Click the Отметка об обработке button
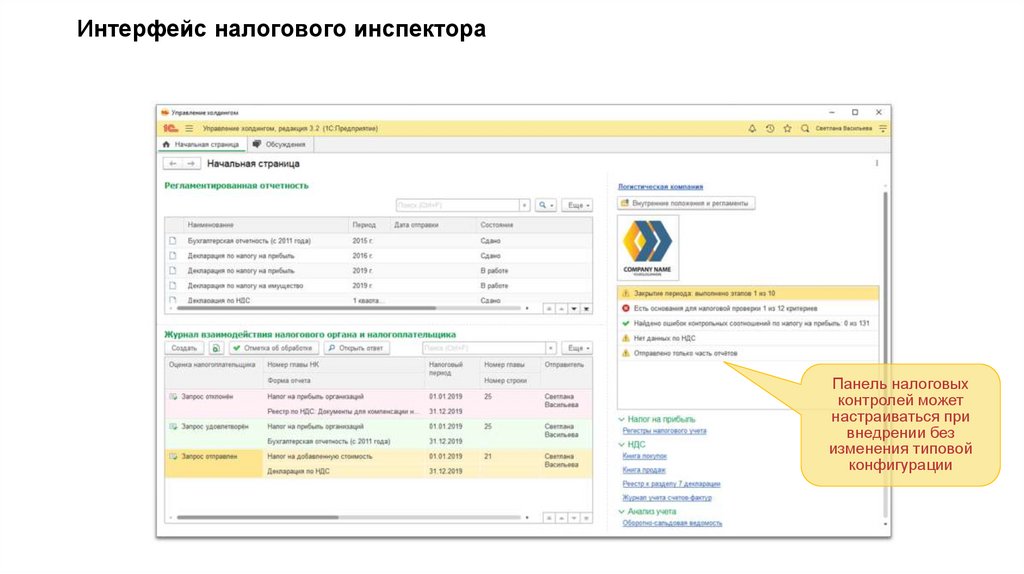Screen dimensions: 1024x574 (273, 348)
